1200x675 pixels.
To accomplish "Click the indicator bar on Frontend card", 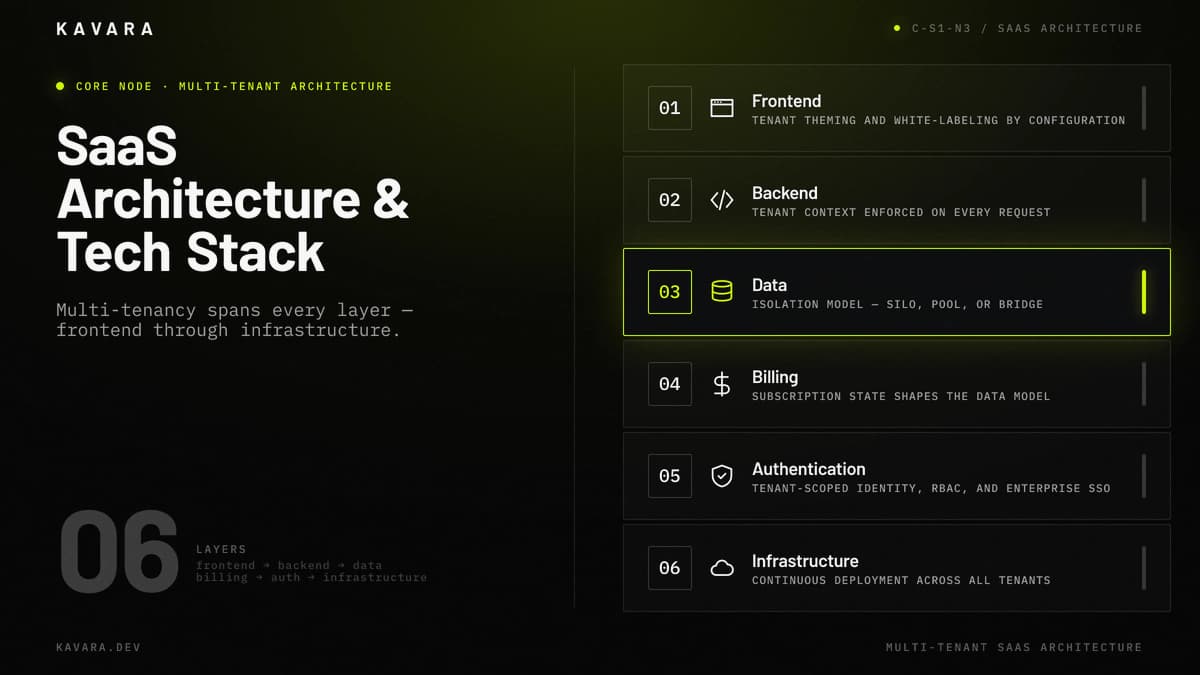I will [x=1144, y=108].
